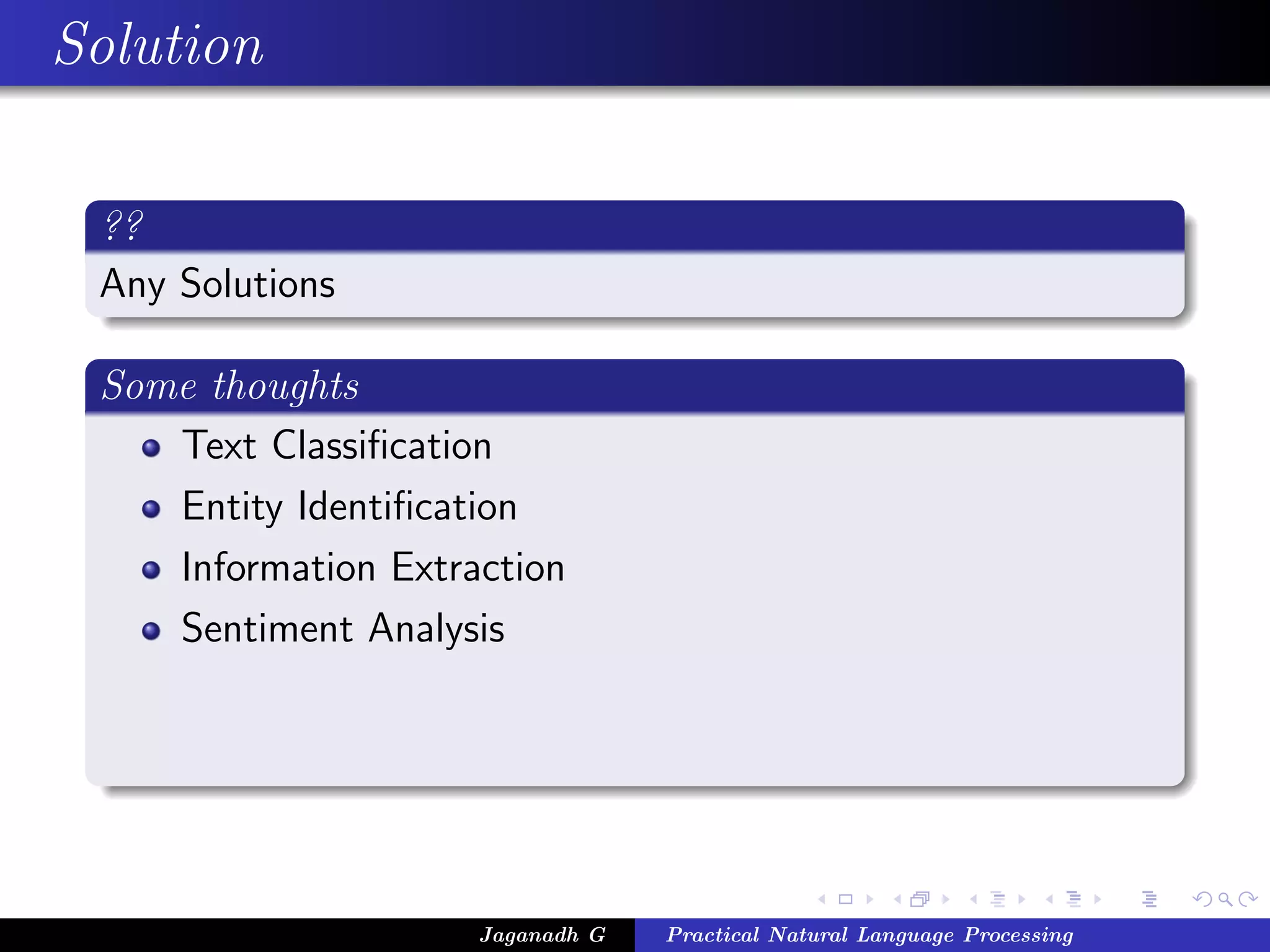Click the Practical Natural Language Processing footer title
This screenshot has height=952, width=1270.
click(869, 935)
